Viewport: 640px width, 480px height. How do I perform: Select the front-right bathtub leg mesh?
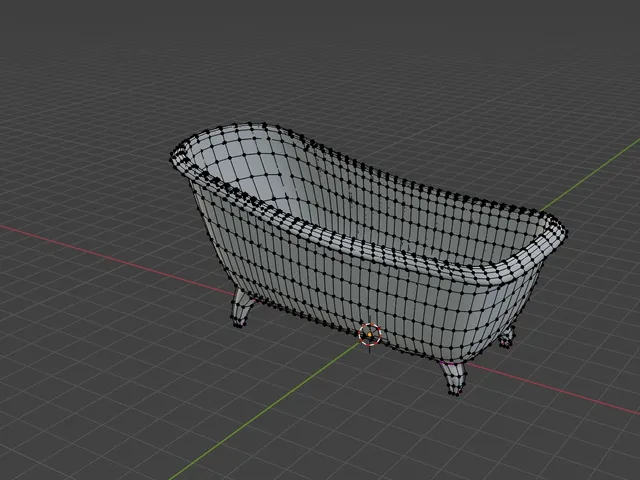(x=453, y=378)
